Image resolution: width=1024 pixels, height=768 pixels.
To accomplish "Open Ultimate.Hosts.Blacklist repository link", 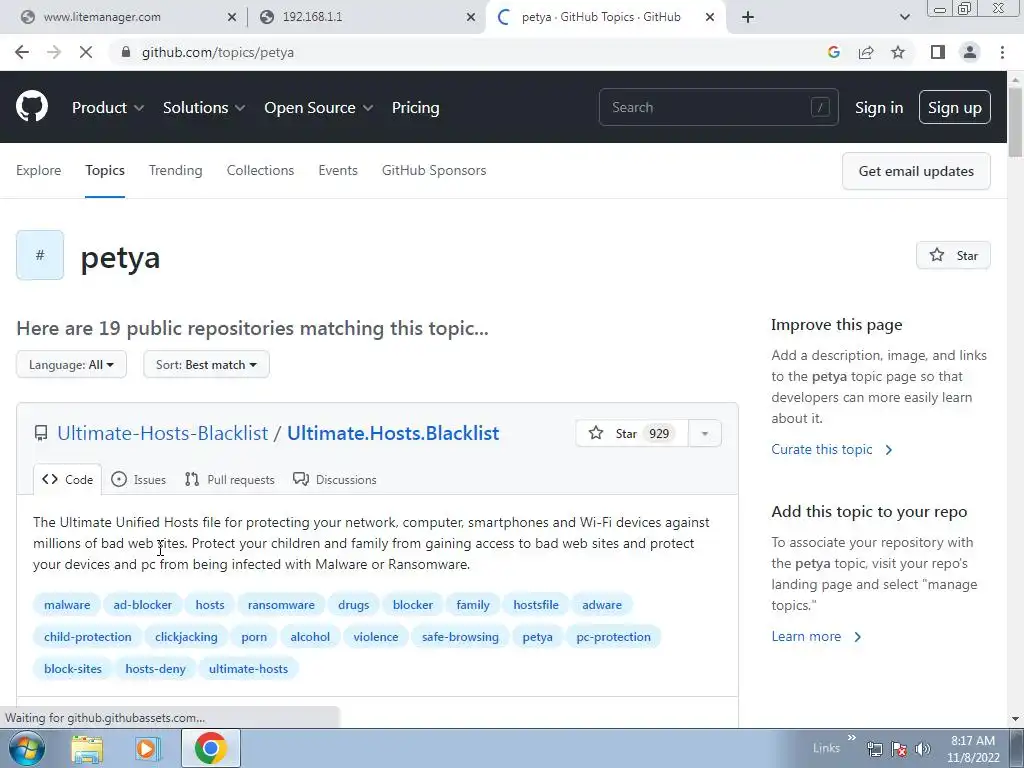I will (393, 433).
